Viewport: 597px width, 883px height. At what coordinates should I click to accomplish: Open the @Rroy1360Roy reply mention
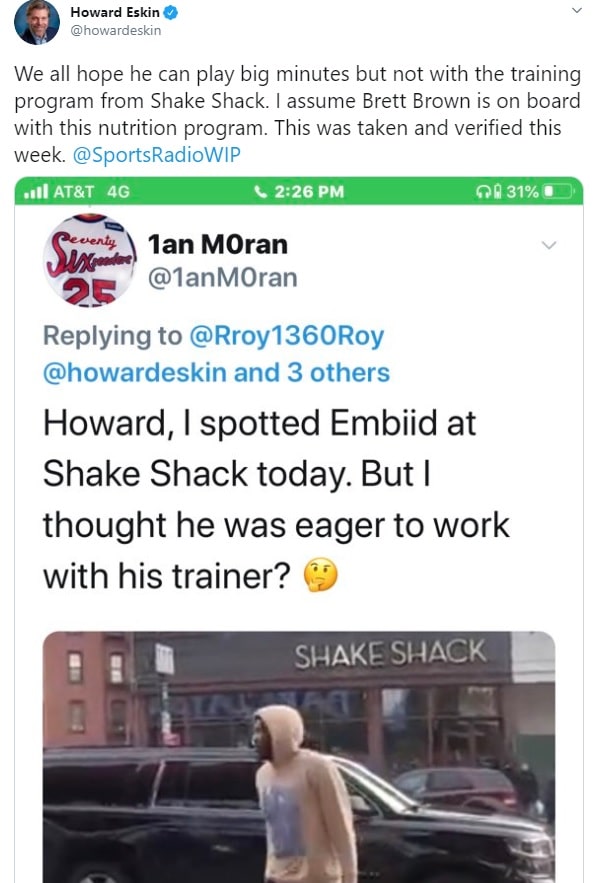click(287, 336)
